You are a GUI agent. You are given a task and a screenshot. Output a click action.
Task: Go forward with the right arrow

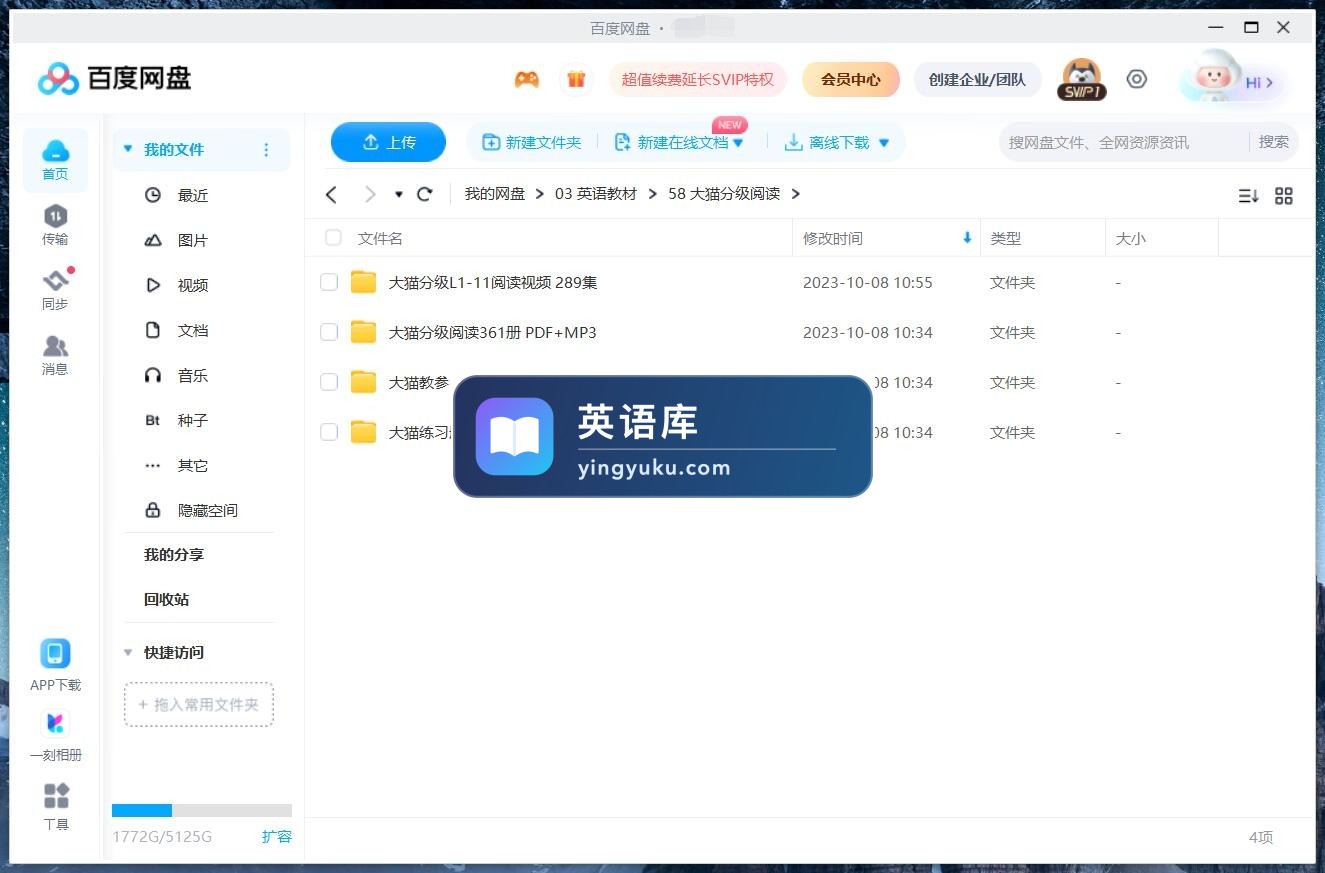(x=370, y=194)
